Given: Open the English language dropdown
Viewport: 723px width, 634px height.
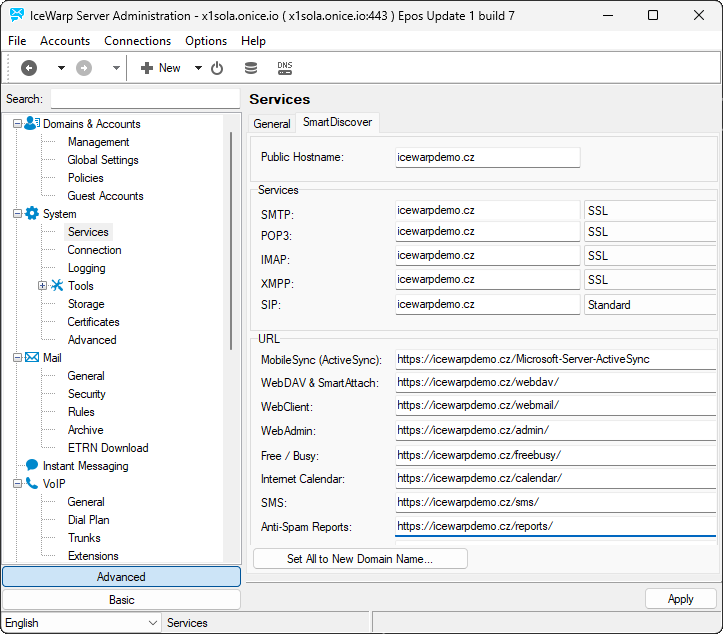Looking at the screenshot, I should tap(81, 623).
